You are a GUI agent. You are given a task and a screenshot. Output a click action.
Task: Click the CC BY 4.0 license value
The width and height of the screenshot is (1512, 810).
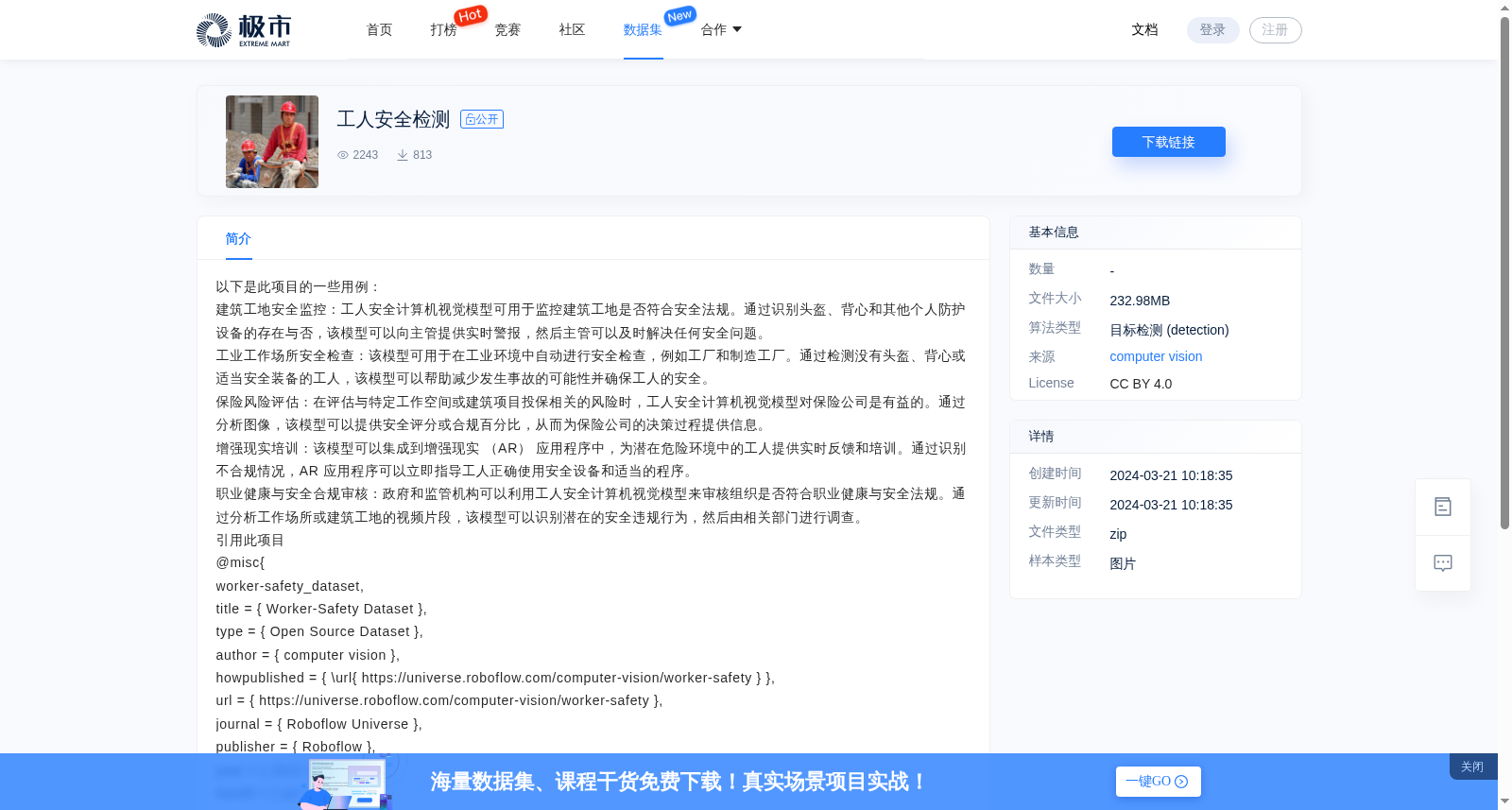[1141, 384]
